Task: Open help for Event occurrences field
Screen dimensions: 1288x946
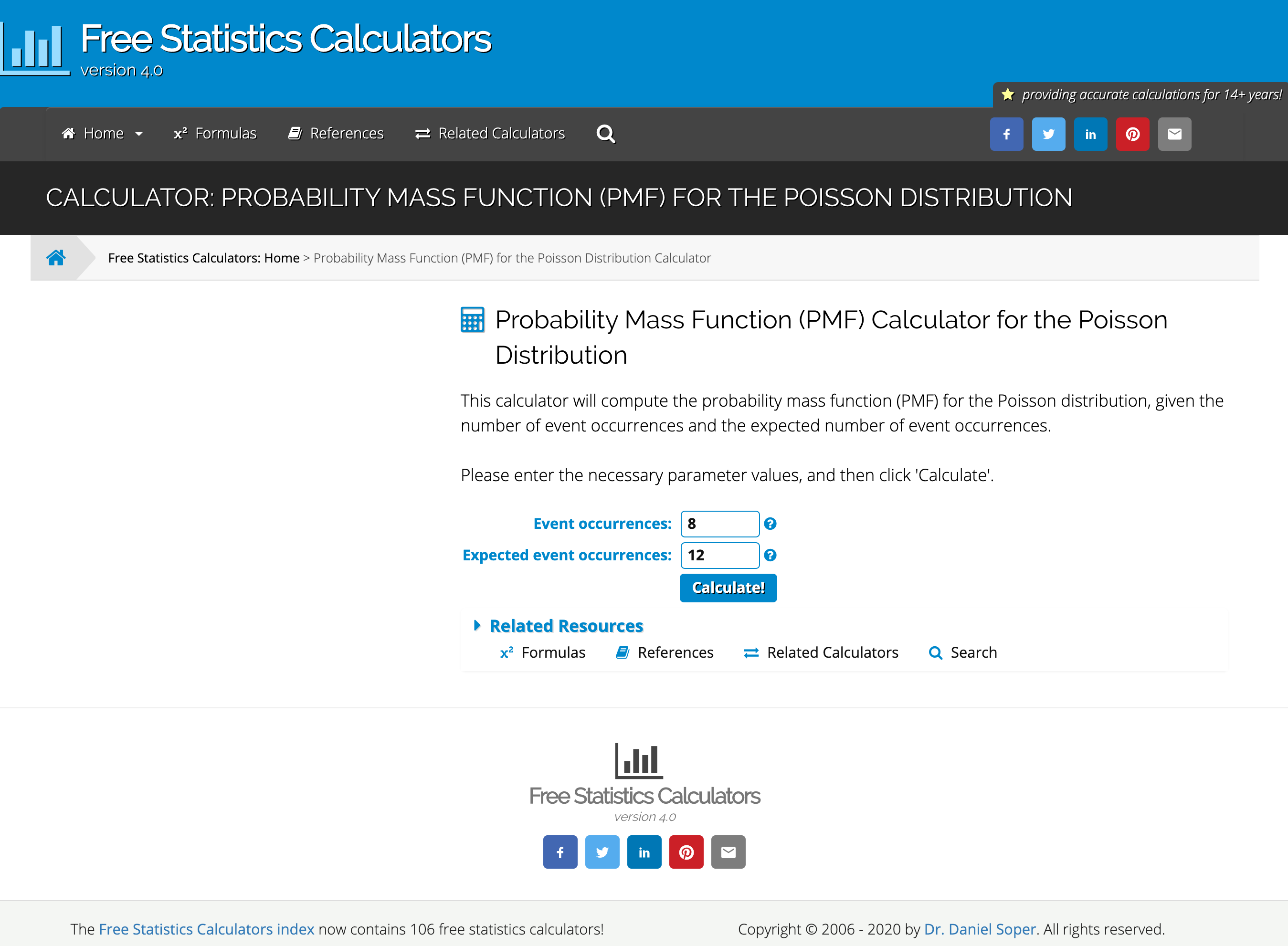Action: 771,524
